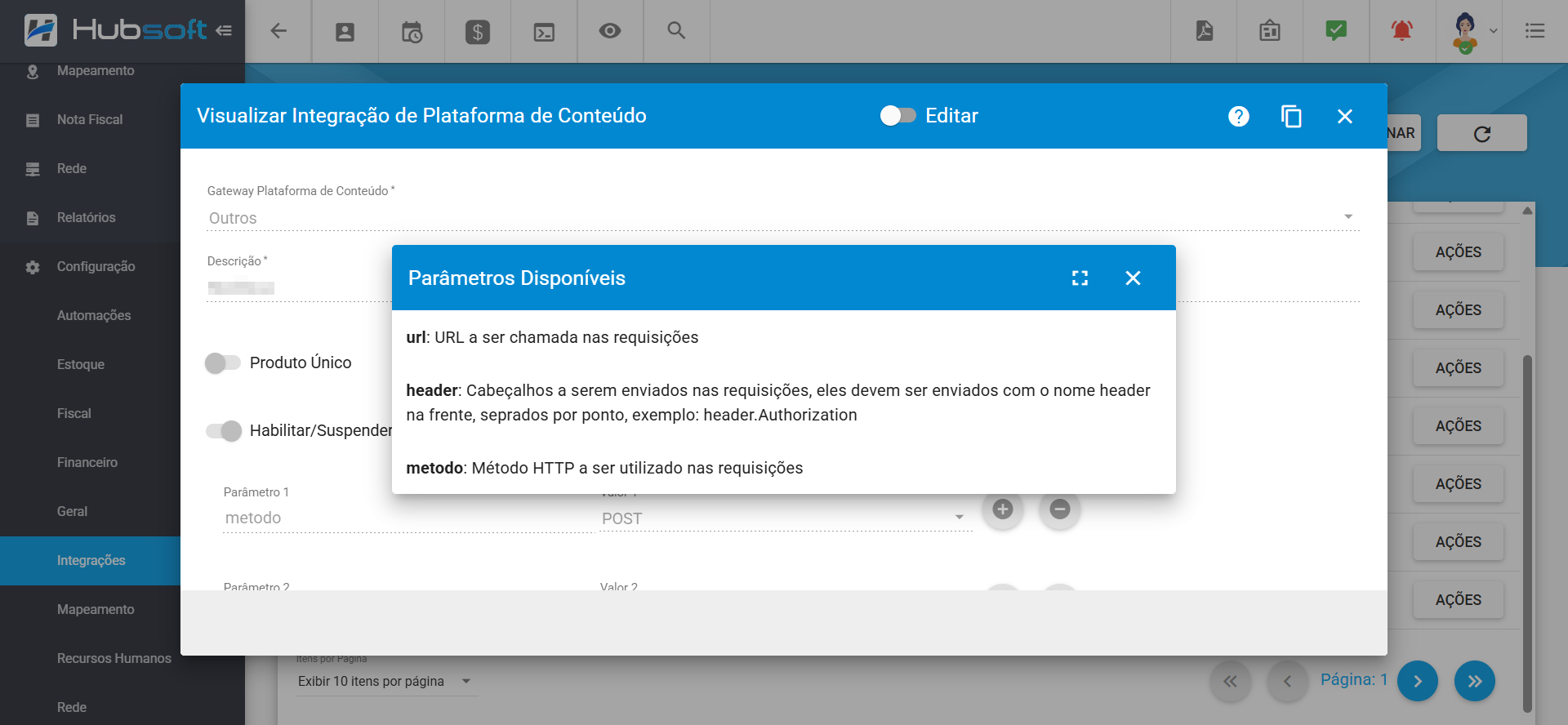The width and height of the screenshot is (1568, 725).
Task: Click the dollar sign financial icon
Action: pyautogui.click(x=477, y=32)
